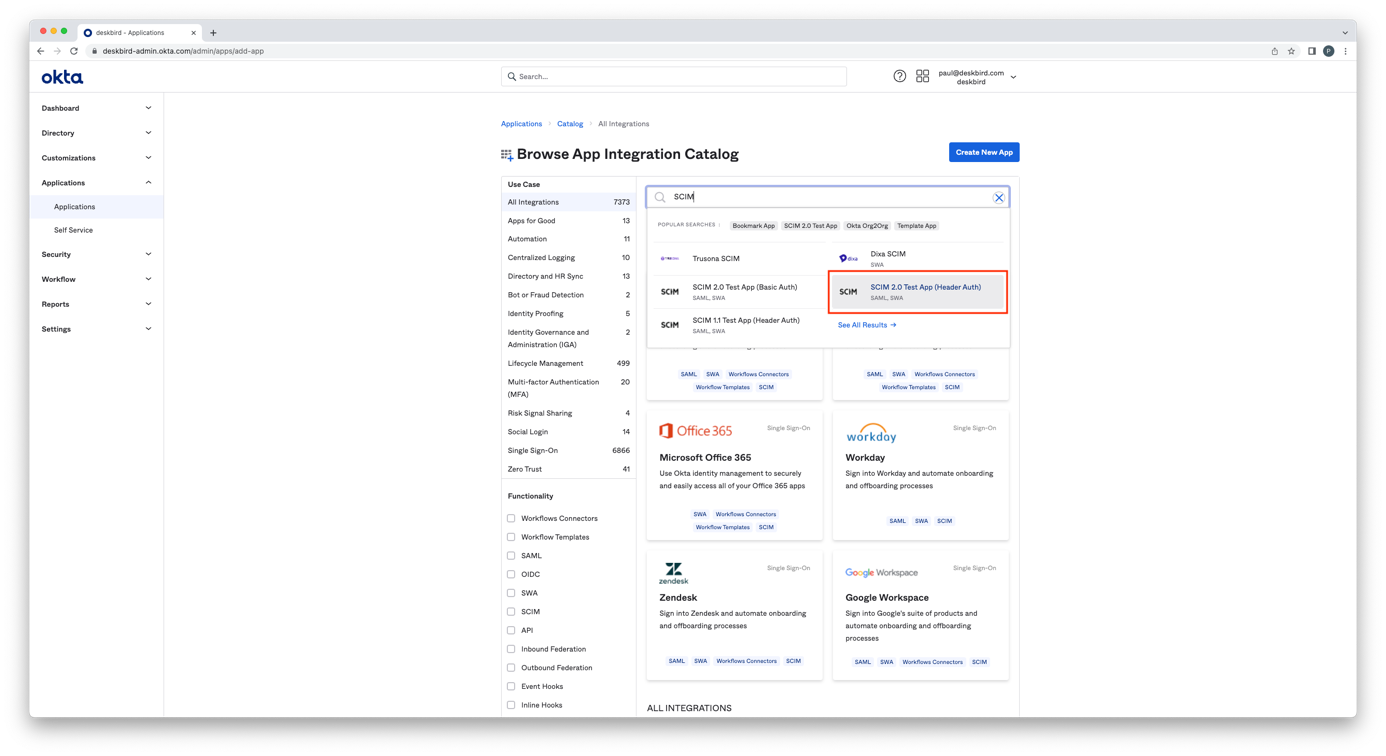Viewport: 1386px width, 756px height.
Task: Click the Okta logo in header
Action: 62,77
